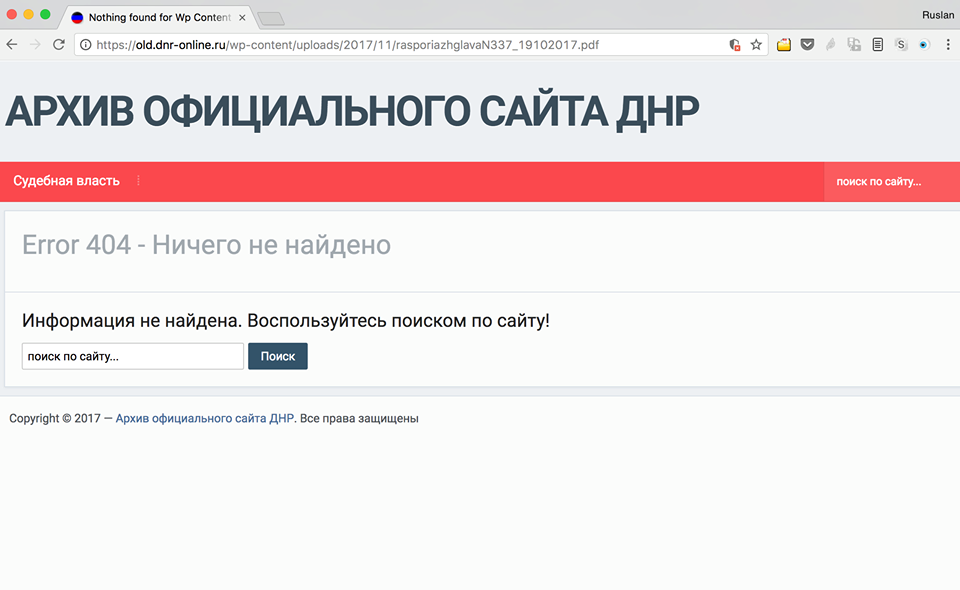Close the Nothing found for Wp Content tab
Viewport: 960px width, 590px height.
[242, 18]
